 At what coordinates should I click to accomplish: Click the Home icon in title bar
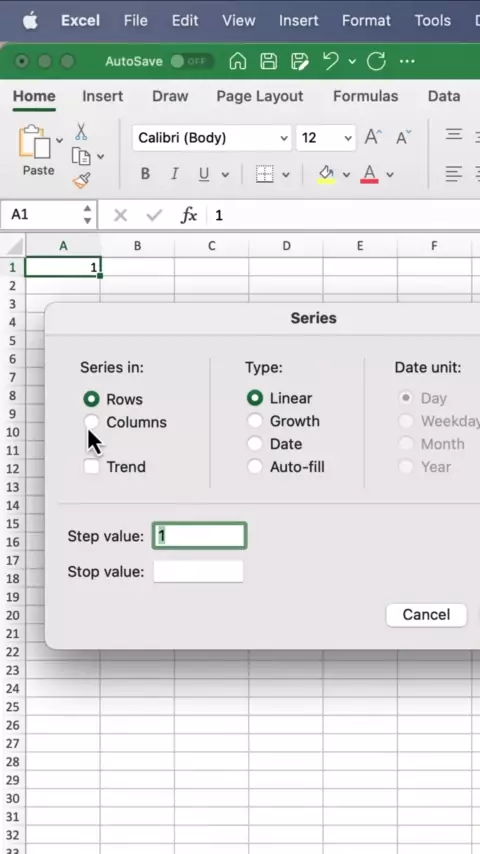pyautogui.click(x=238, y=61)
